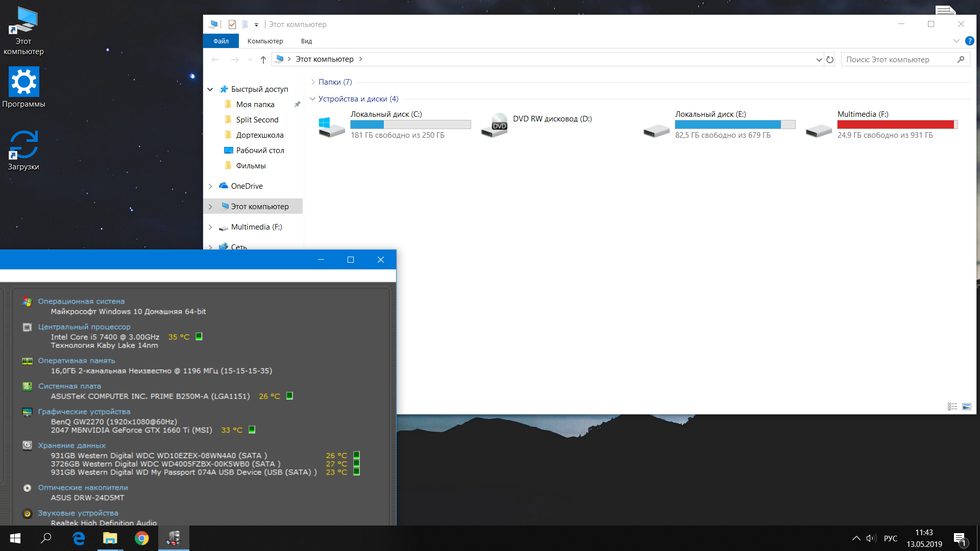Select the DVD RW дисковод (D:) icon
980x551 pixels.
(x=494, y=125)
